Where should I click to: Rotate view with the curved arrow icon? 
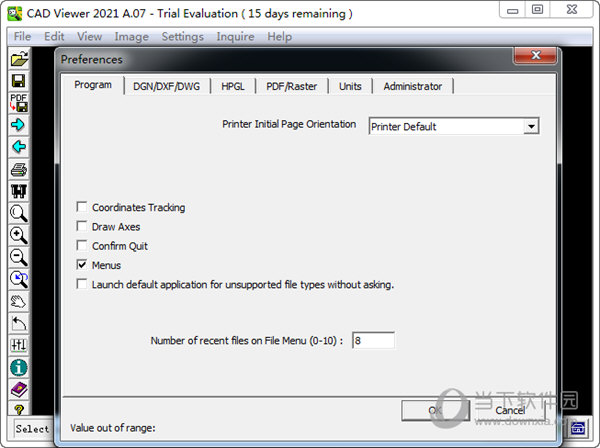pyautogui.click(x=19, y=324)
